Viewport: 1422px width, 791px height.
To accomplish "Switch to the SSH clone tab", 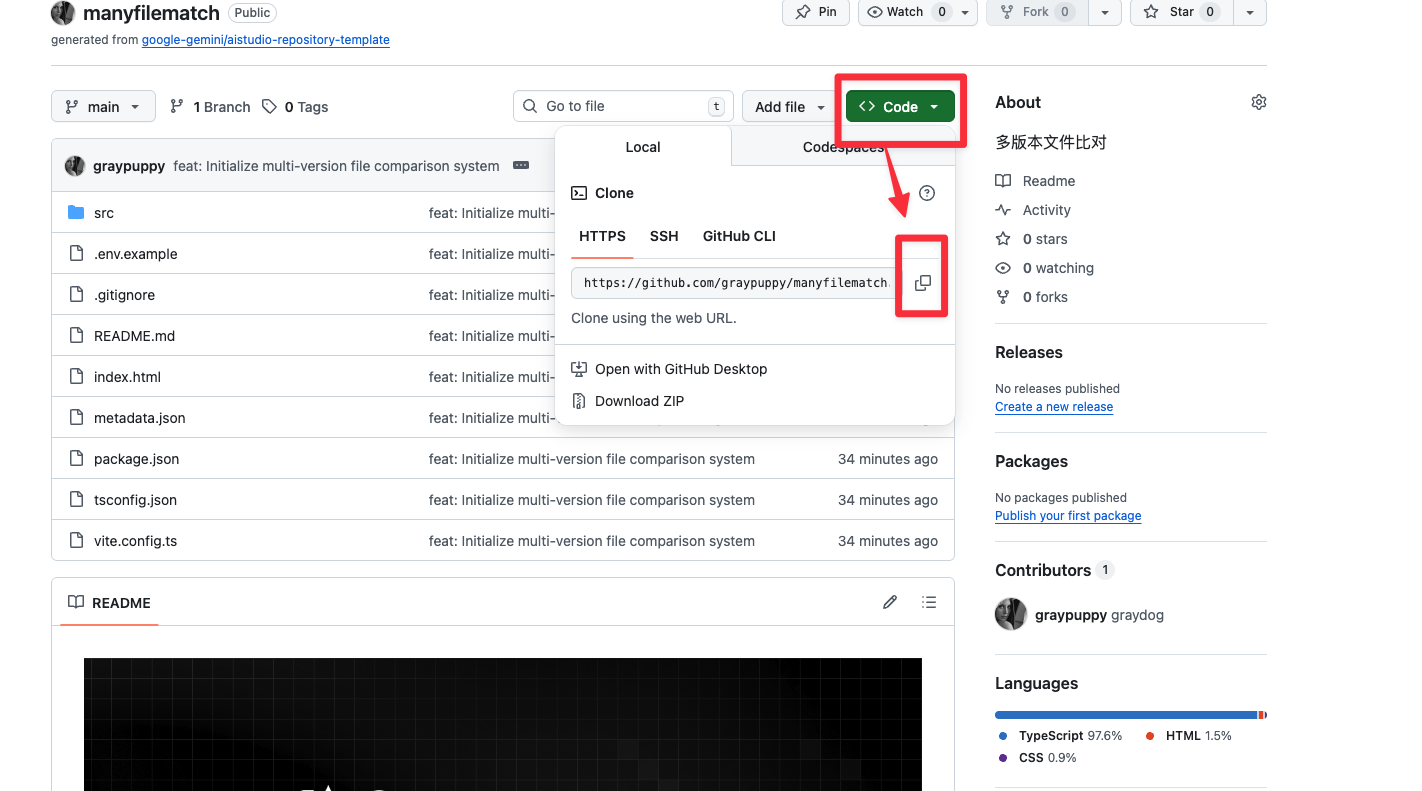I will click(664, 236).
